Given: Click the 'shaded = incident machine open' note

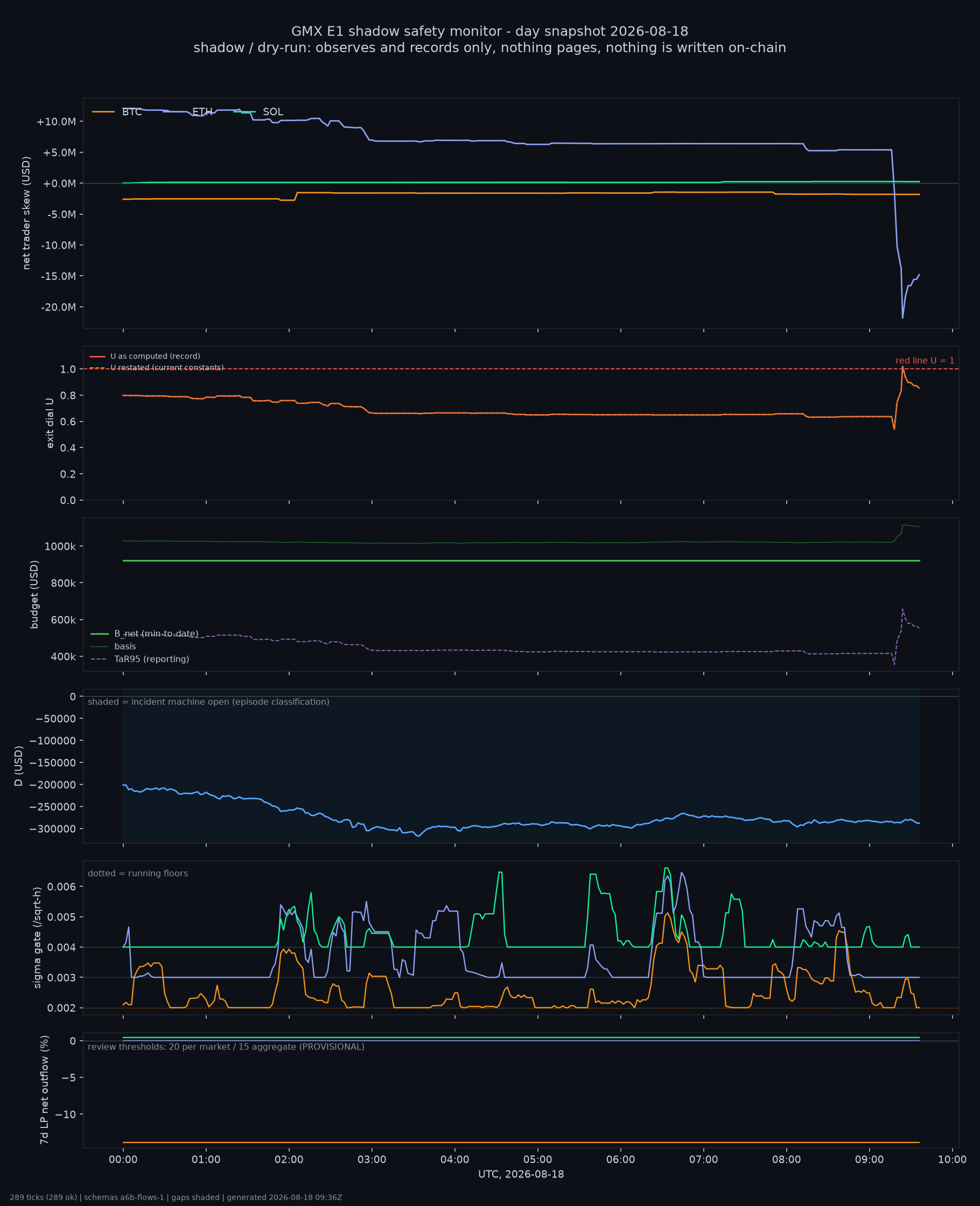Looking at the screenshot, I should (x=208, y=702).
